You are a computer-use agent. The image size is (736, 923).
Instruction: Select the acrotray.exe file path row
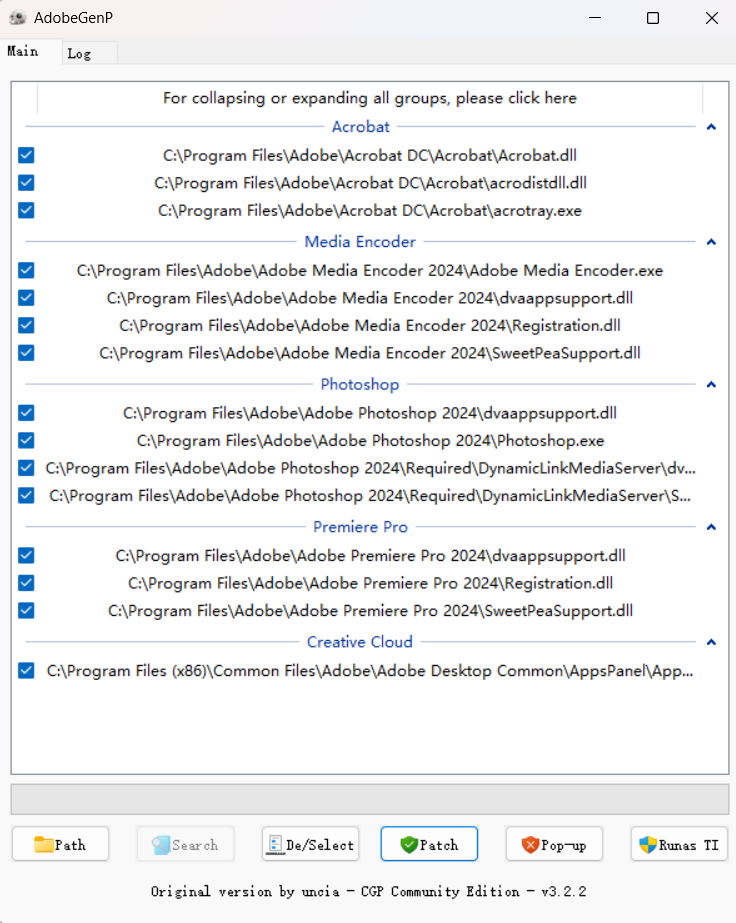pyautogui.click(x=370, y=211)
